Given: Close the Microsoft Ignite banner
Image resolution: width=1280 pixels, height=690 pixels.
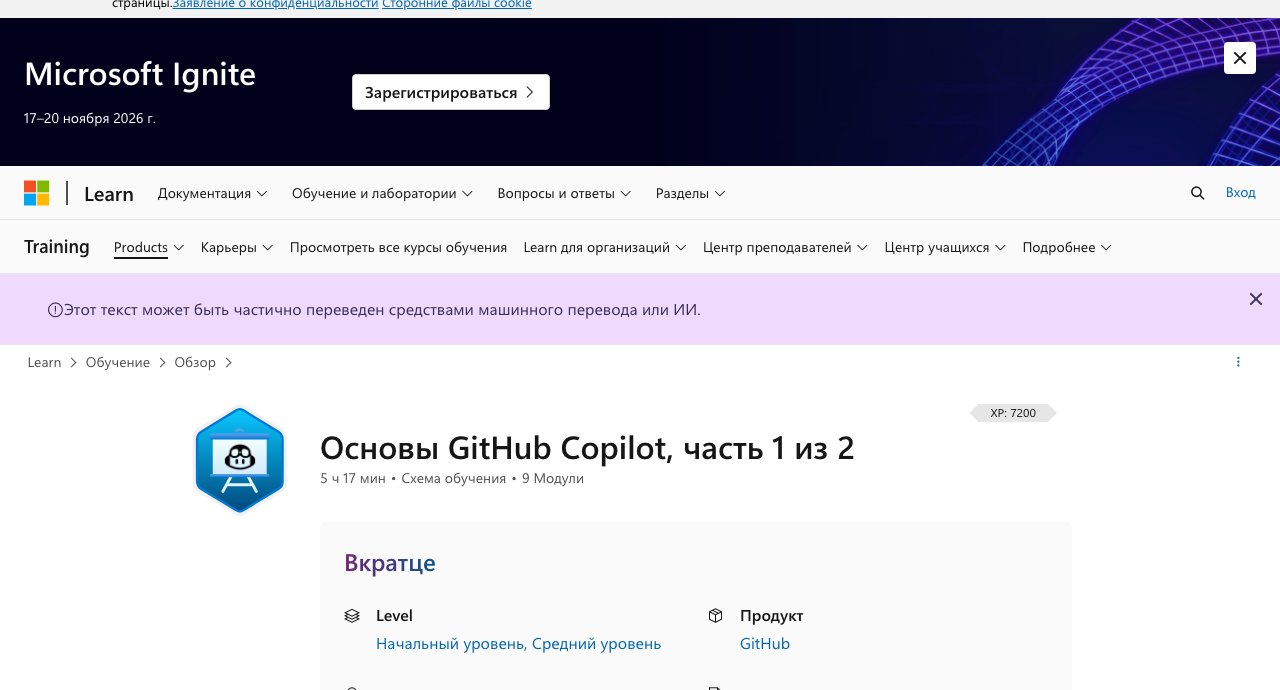Looking at the screenshot, I should point(1239,58).
